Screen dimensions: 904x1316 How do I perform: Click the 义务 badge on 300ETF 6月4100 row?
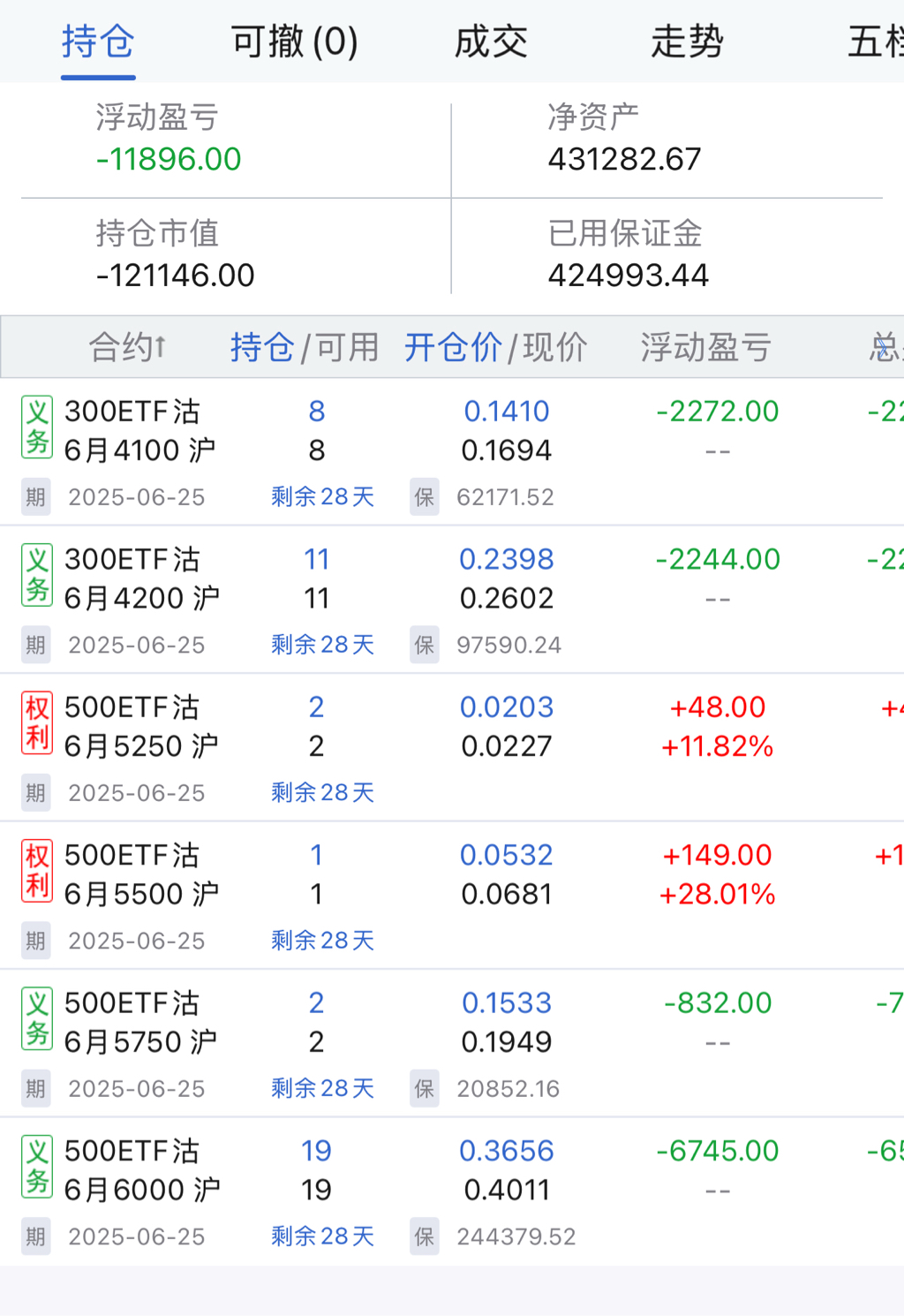click(37, 427)
